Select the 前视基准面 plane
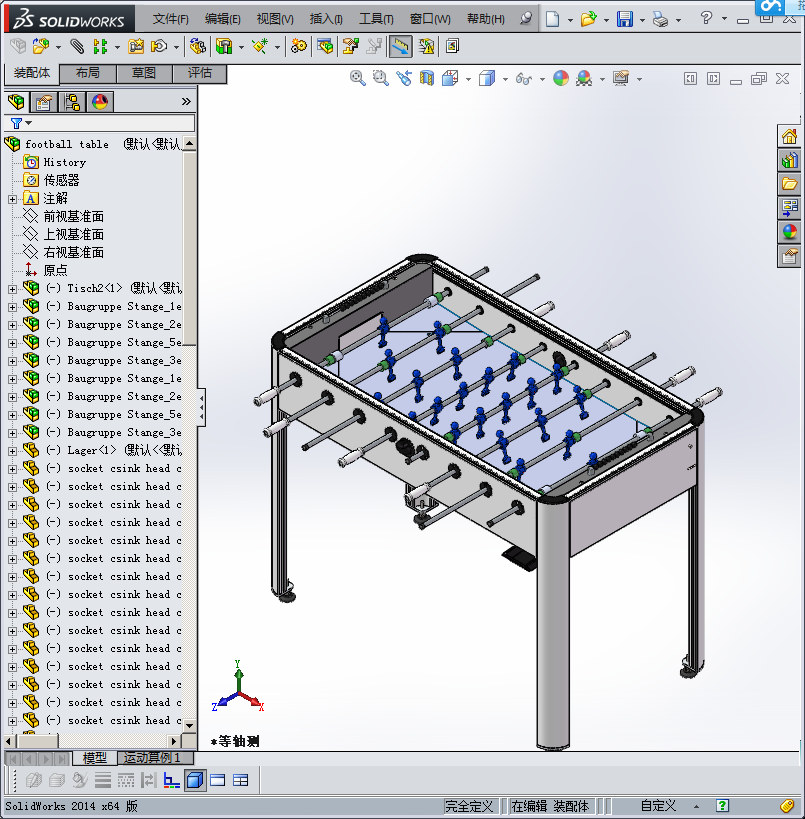 pyautogui.click(x=73, y=217)
